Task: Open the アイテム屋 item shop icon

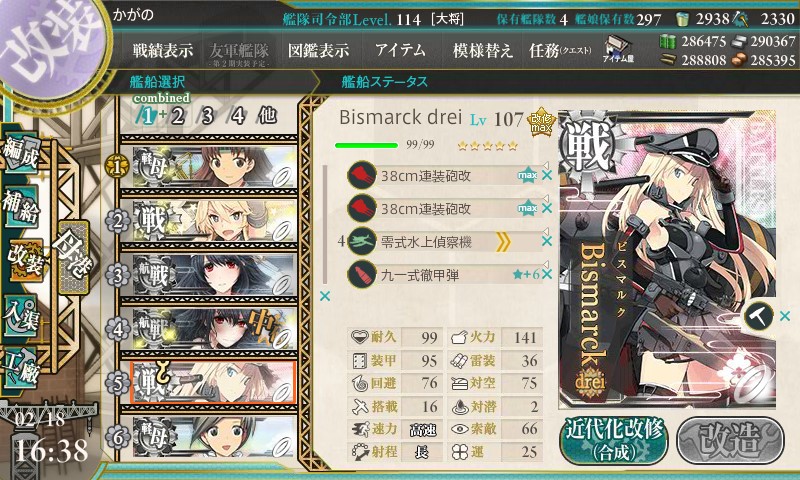Action: coord(618,49)
